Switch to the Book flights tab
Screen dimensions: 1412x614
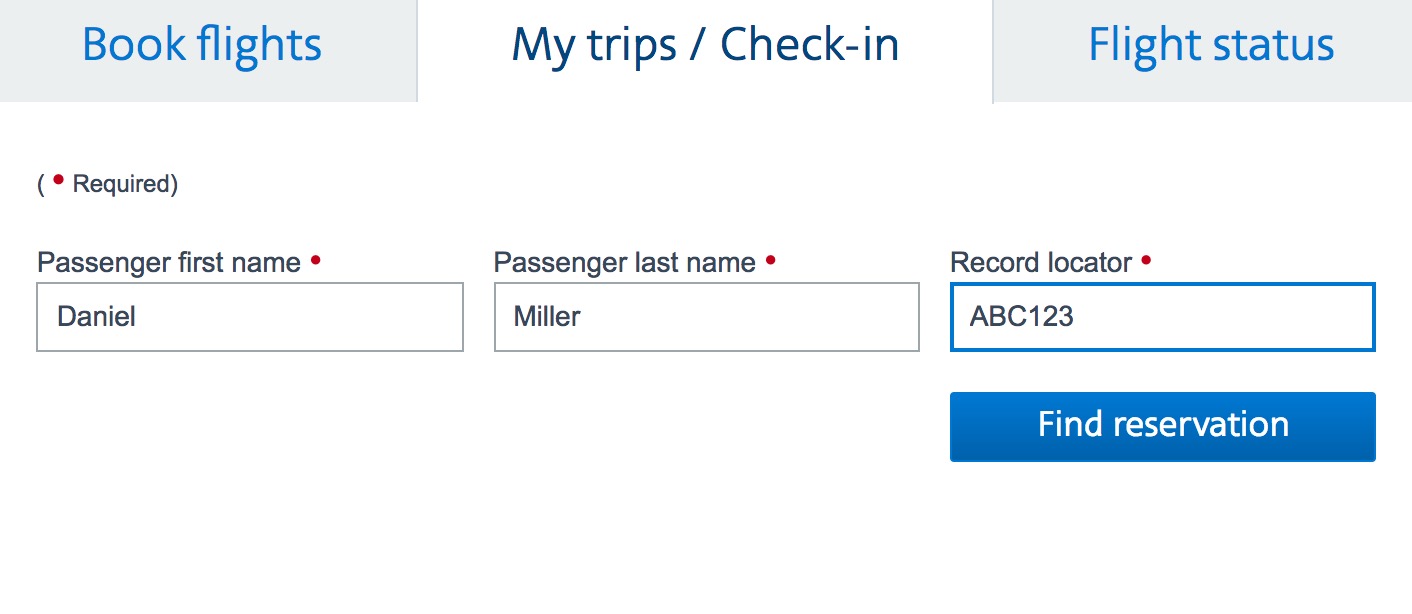click(202, 46)
